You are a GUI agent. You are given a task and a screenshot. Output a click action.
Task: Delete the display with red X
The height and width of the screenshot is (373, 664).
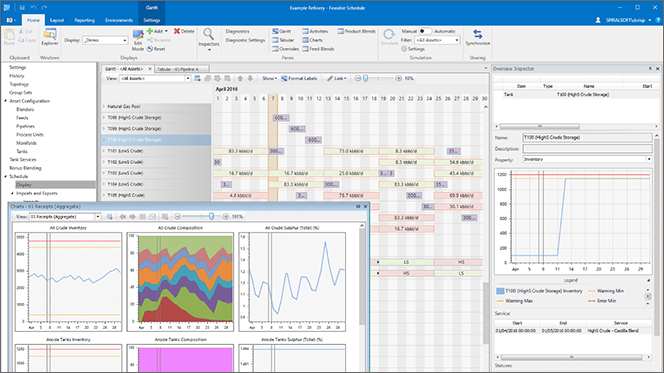pyautogui.click(x=184, y=31)
